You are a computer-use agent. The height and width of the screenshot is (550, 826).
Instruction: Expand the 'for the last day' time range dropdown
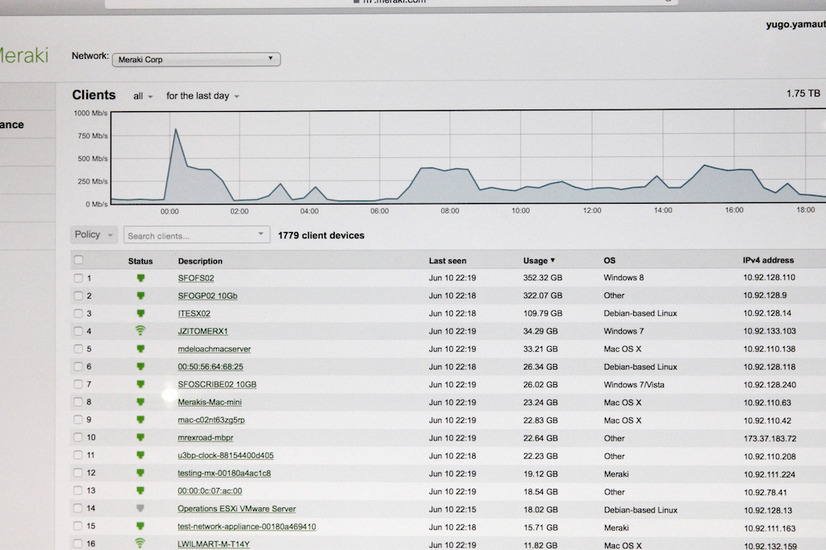tap(203, 97)
